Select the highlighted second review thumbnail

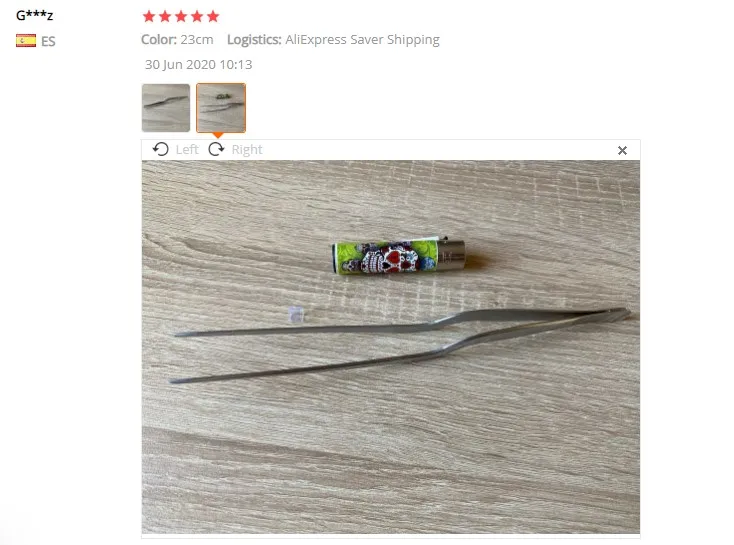(221, 108)
